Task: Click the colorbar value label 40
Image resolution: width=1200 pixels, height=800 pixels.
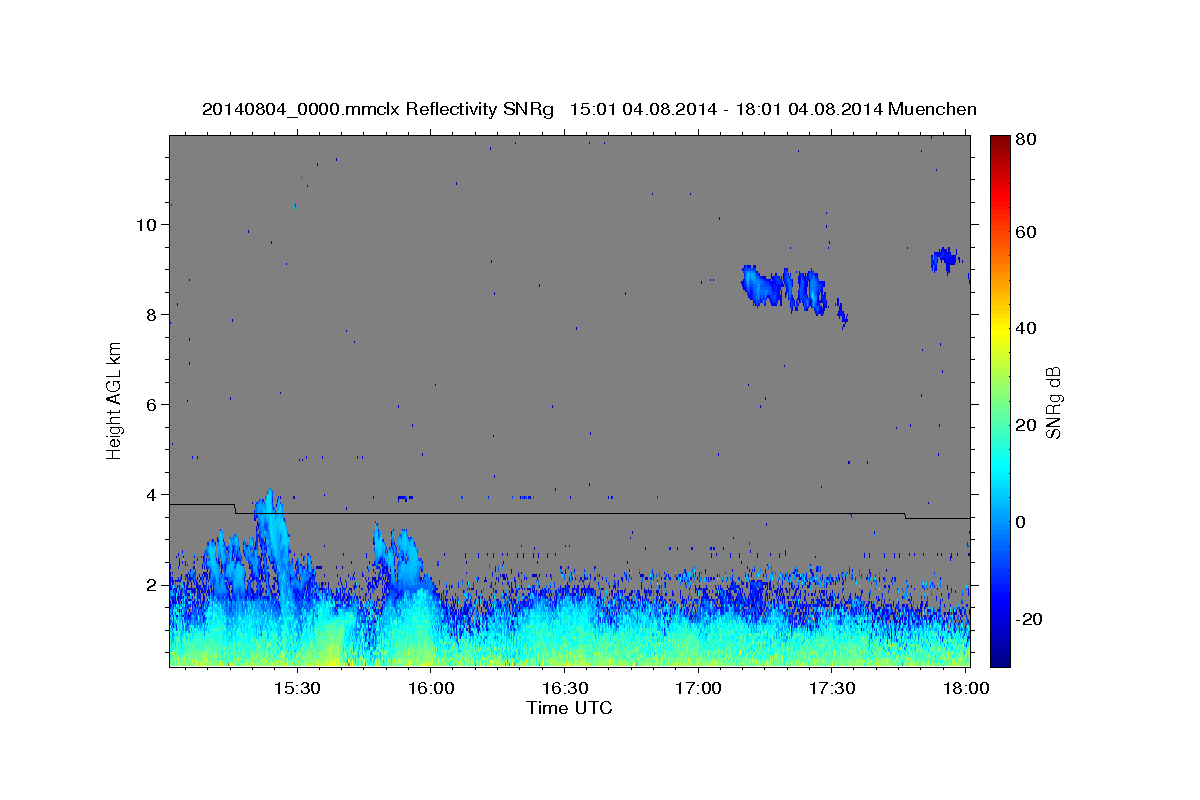Action: tap(1027, 328)
